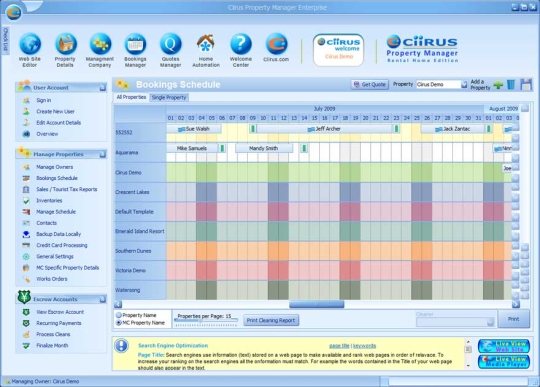Click the Process Cleans icon
Image resolution: width=540 pixels, height=387 pixels.
[26, 334]
